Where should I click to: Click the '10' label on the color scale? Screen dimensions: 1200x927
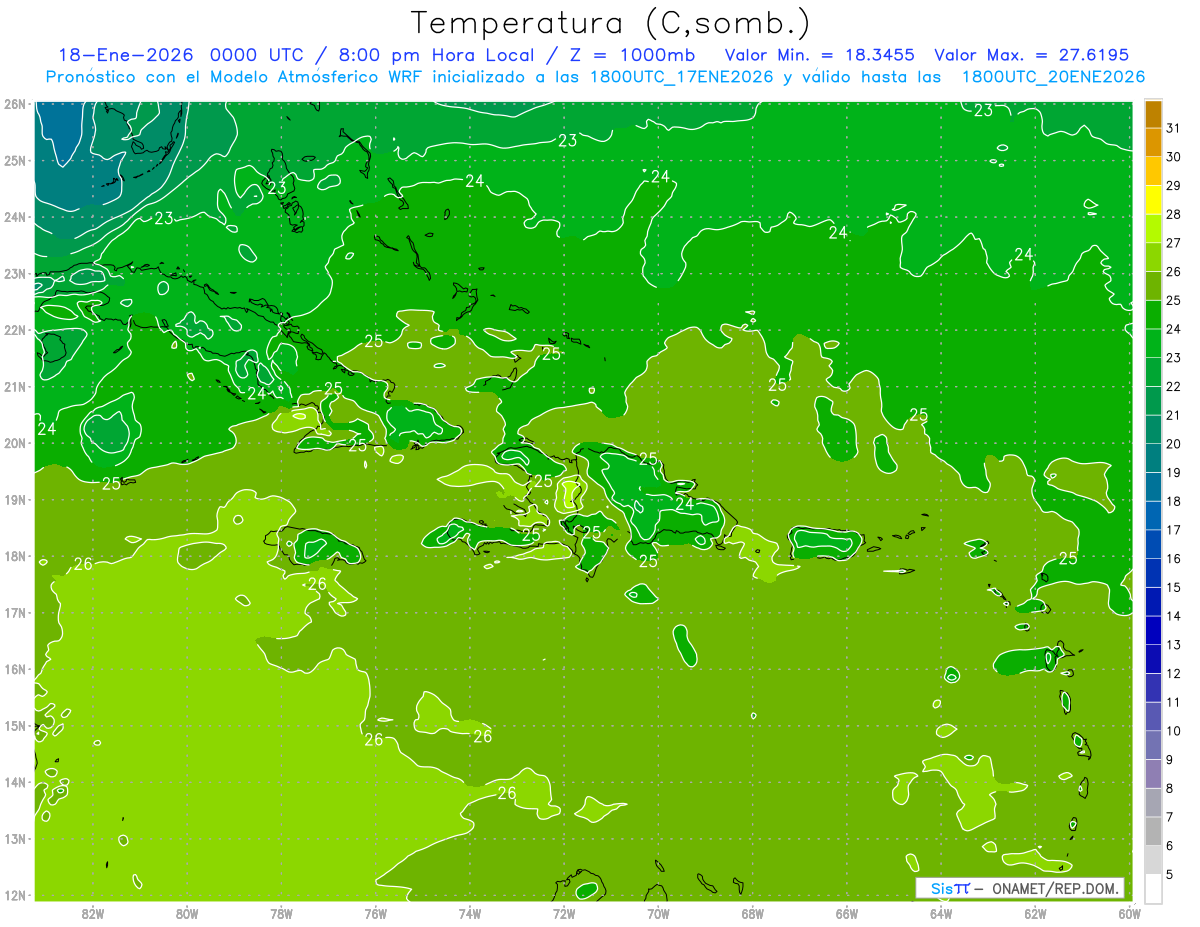point(1174,731)
